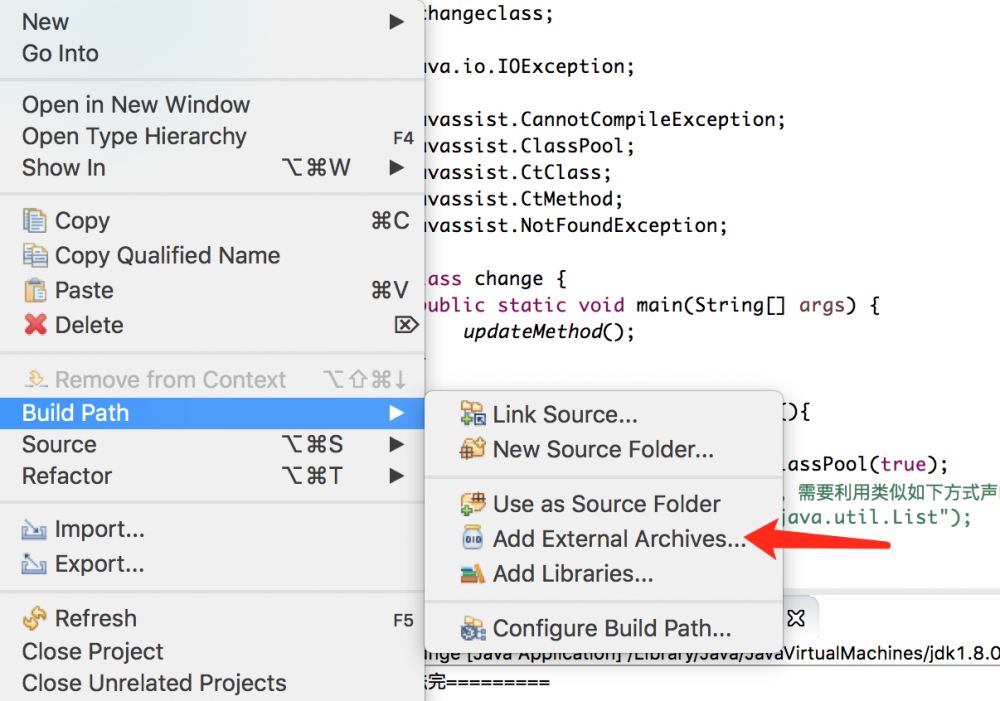Click the Copy clipboard icon
The width and height of the screenshot is (1000, 701).
click(35, 221)
